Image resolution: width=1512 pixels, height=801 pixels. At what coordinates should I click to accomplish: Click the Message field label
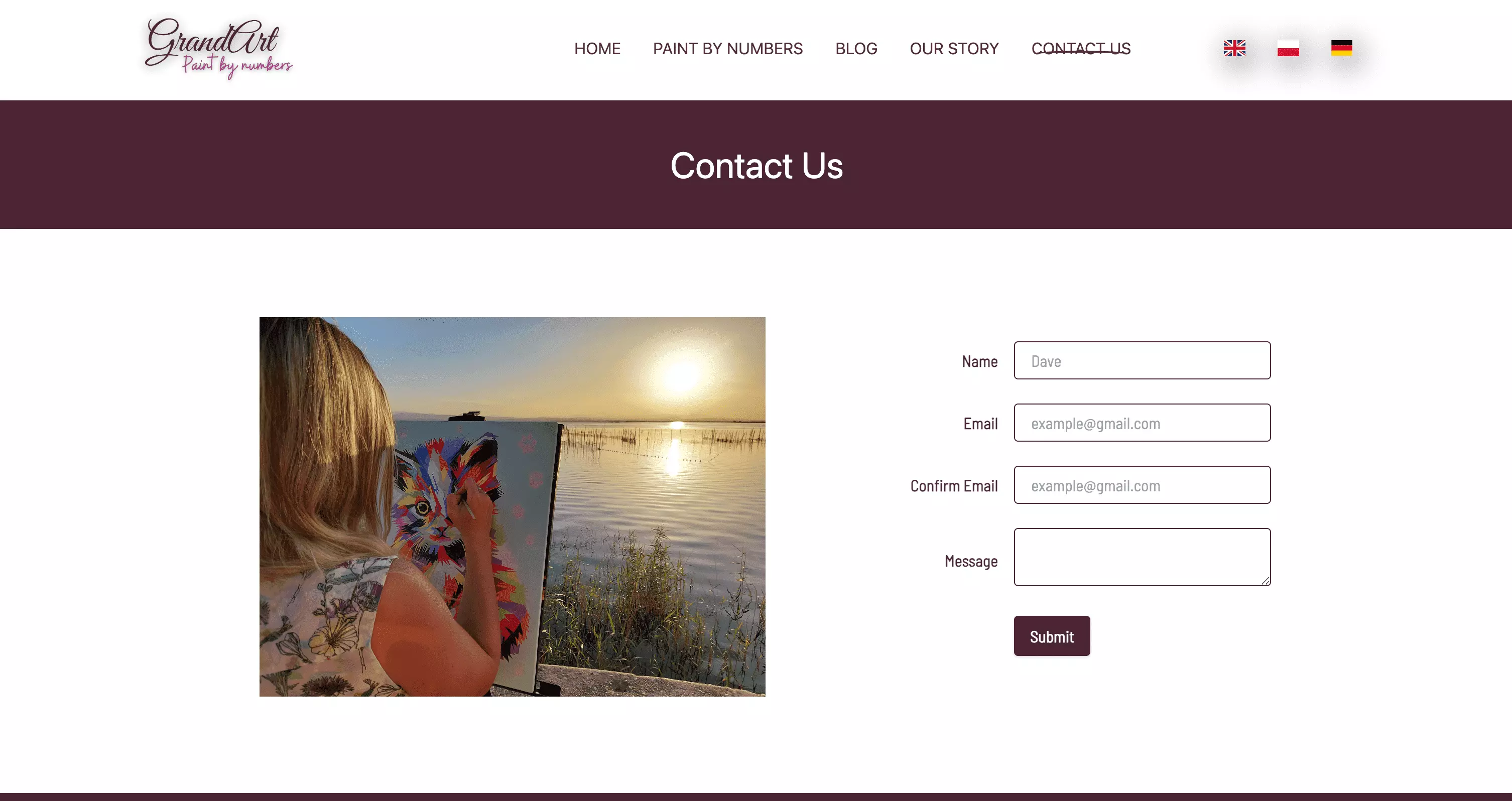(971, 562)
